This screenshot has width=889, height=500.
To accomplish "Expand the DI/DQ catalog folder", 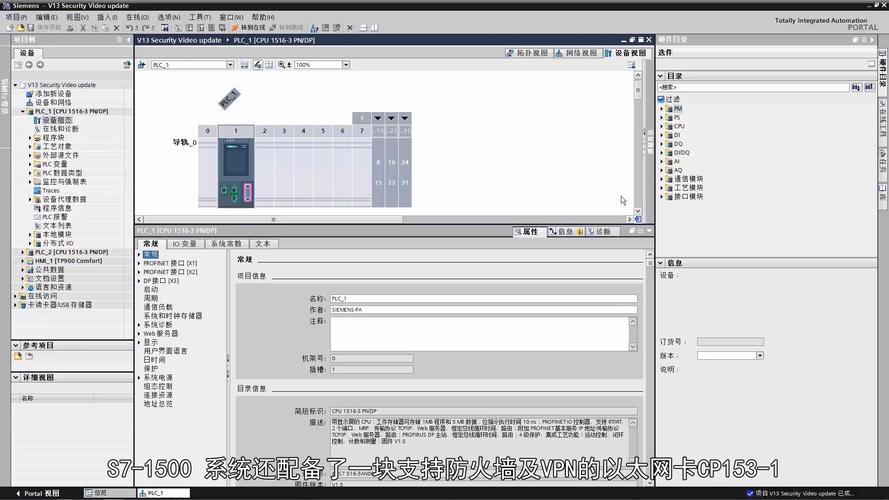I will (x=661, y=152).
